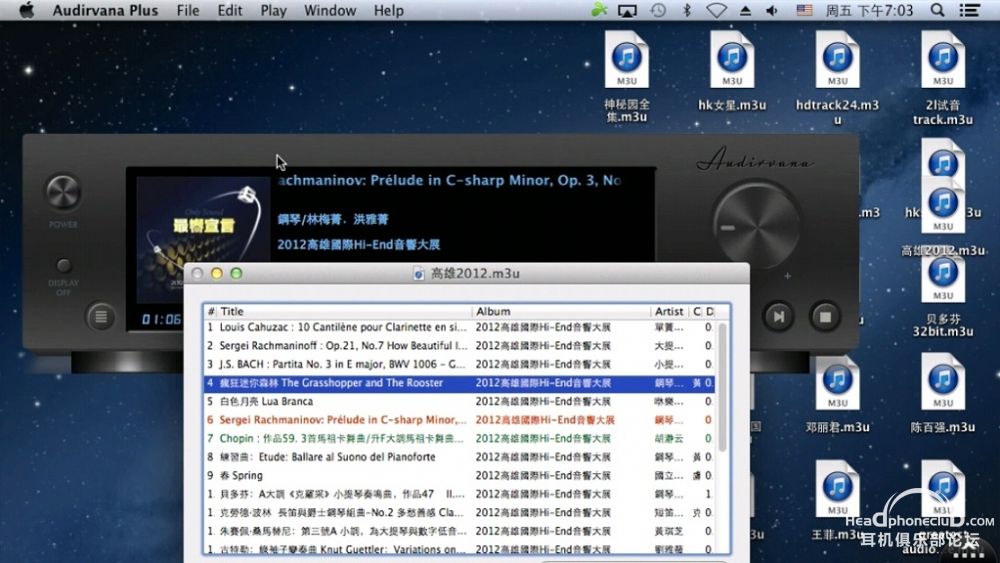Click the green leaf menu bar icon
Viewport: 1000px width, 563px height.
pos(599,10)
